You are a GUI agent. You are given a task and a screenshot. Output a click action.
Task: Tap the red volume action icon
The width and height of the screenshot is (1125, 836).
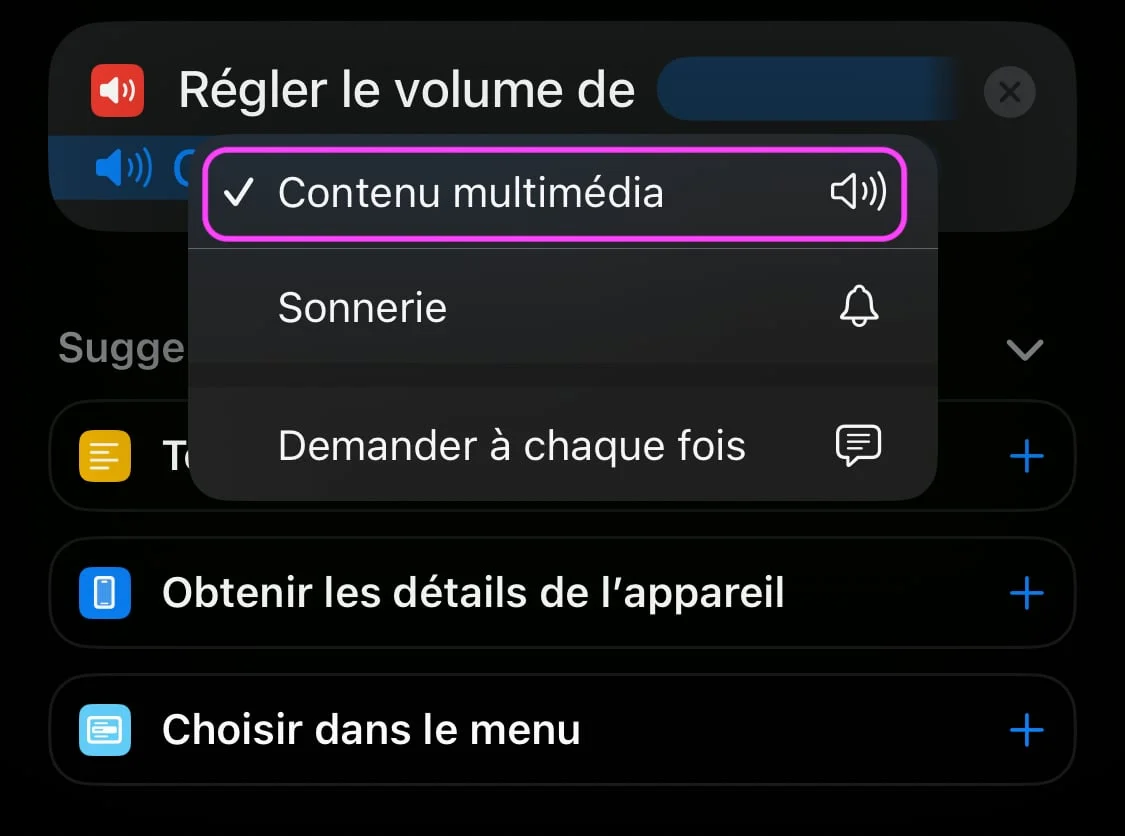coord(117,90)
